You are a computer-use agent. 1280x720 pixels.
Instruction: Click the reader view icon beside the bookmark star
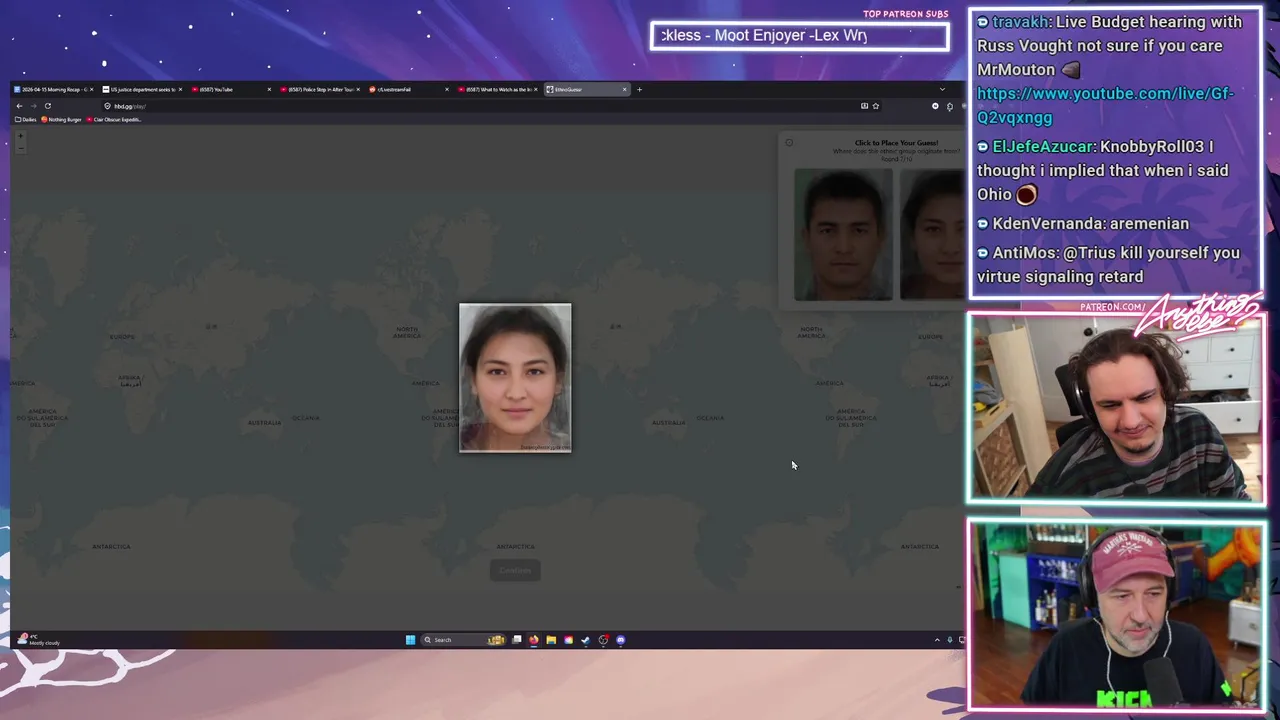click(x=864, y=106)
